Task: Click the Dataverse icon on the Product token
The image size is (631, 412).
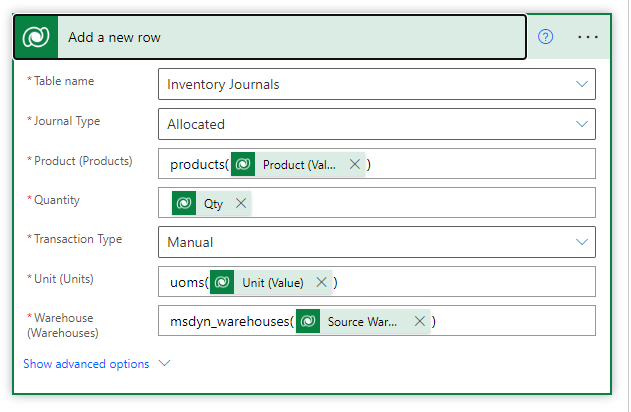Action: pyautogui.click(x=243, y=164)
